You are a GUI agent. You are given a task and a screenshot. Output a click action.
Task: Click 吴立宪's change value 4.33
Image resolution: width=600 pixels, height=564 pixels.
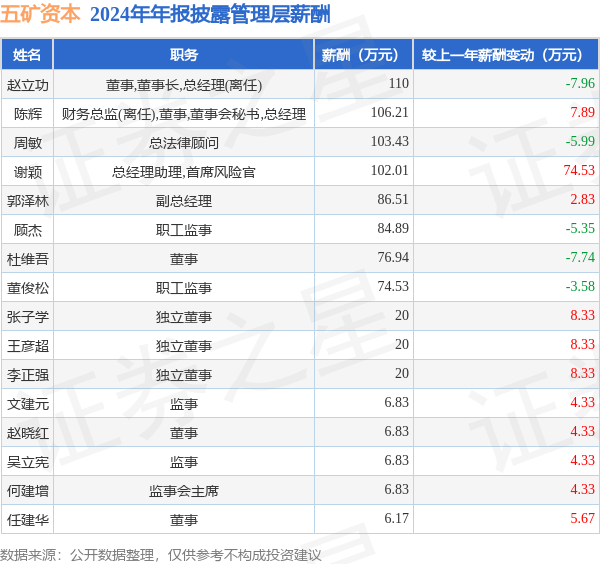pyautogui.click(x=582, y=460)
